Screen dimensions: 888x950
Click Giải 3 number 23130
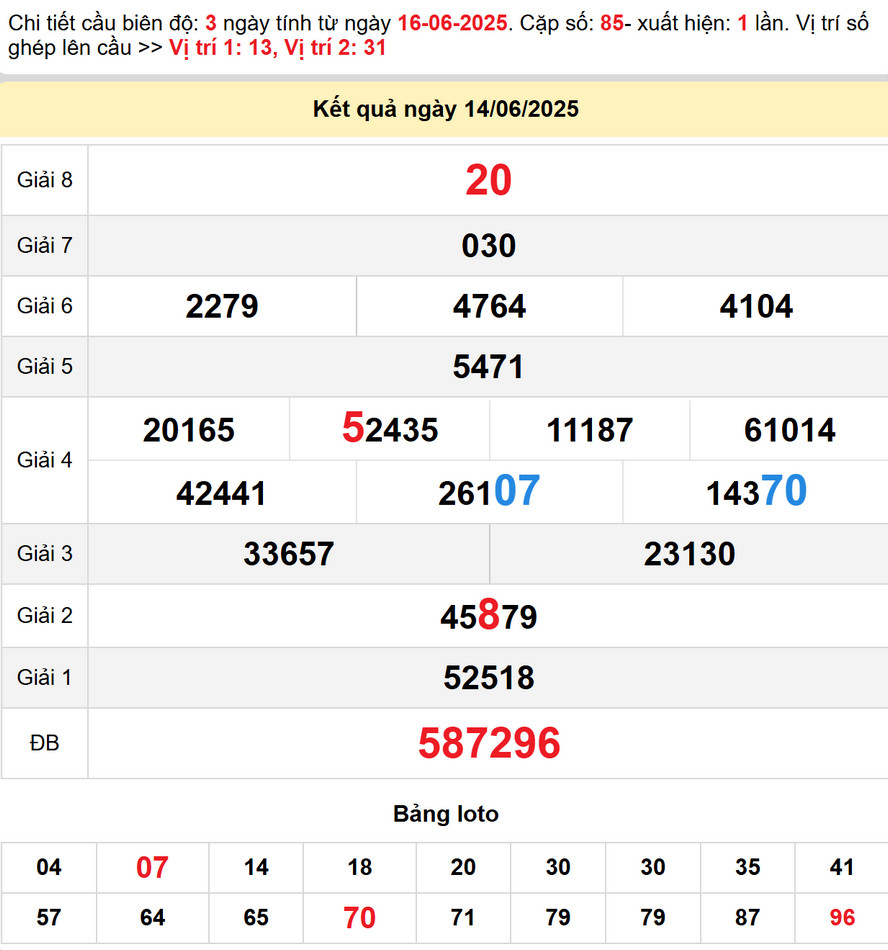[689, 554]
